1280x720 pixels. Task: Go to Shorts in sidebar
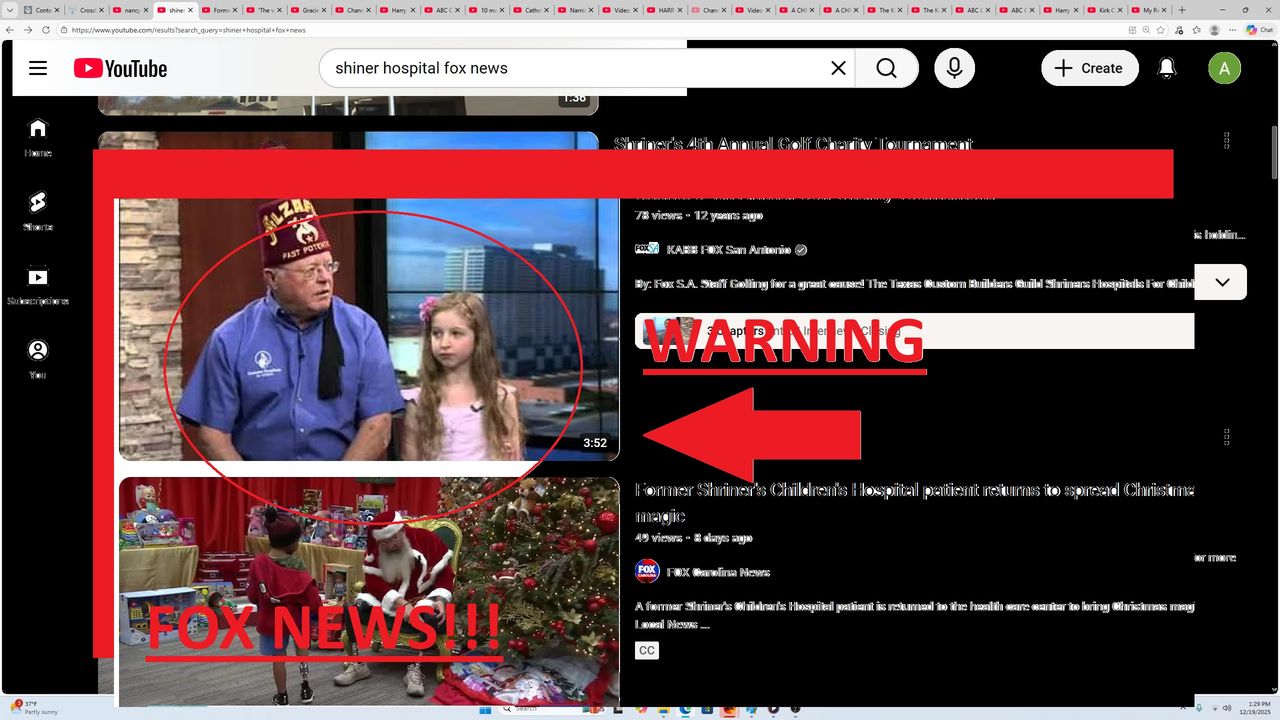(37, 210)
